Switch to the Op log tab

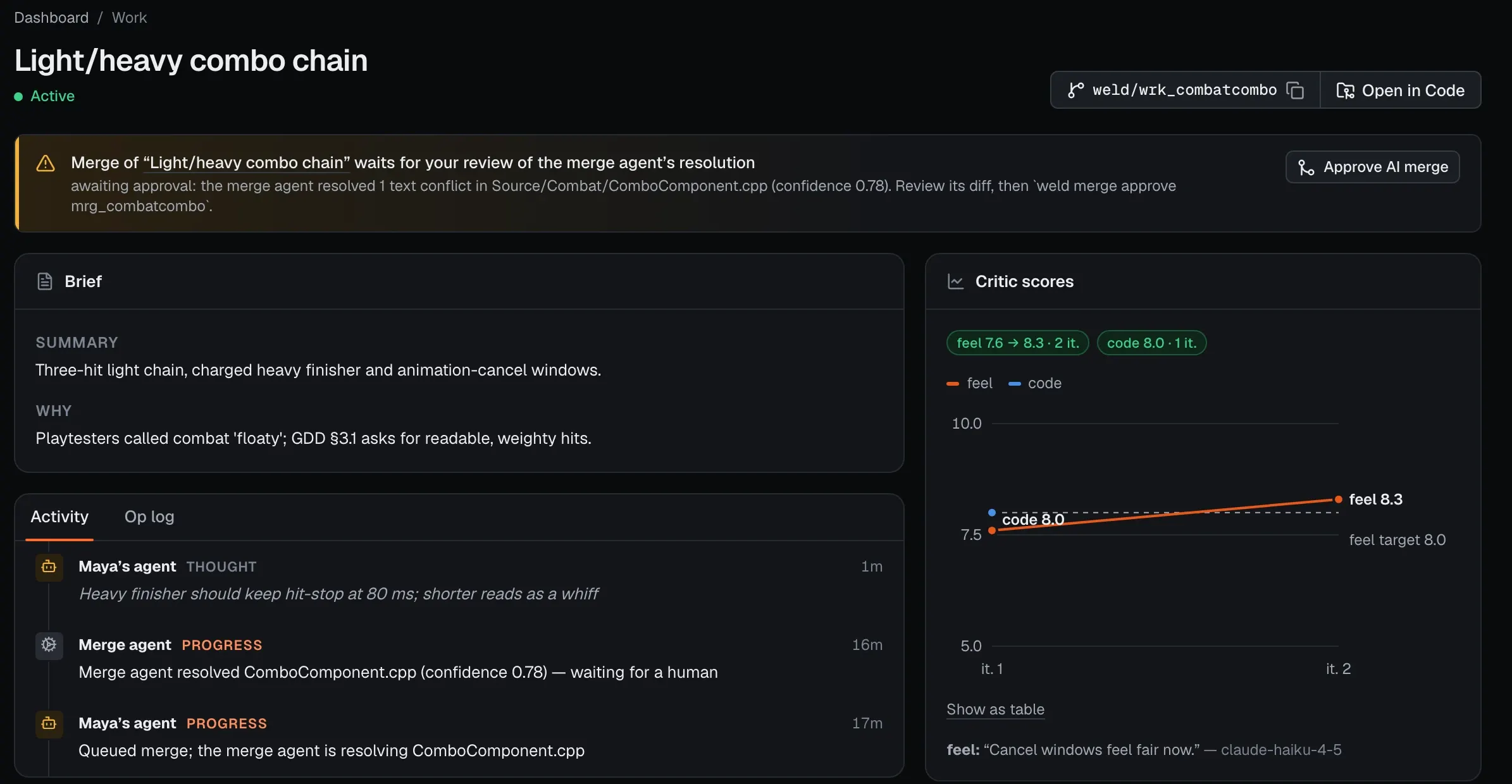coord(149,517)
